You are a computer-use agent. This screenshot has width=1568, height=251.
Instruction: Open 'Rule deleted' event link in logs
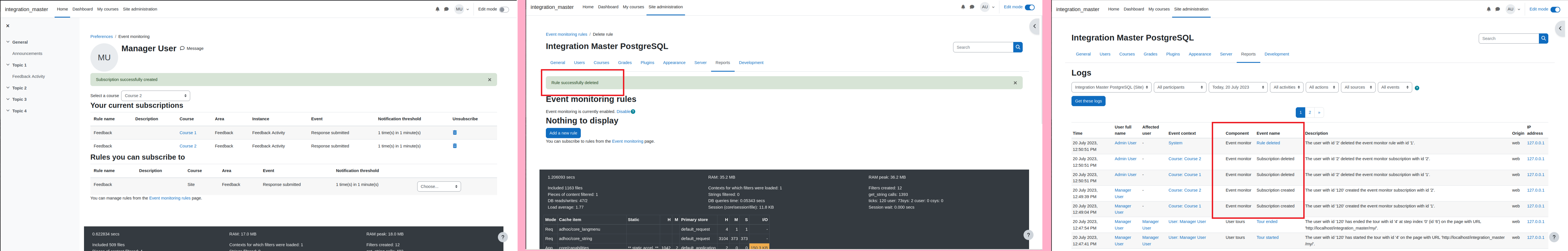pyautogui.click(x=1268, y=143)
